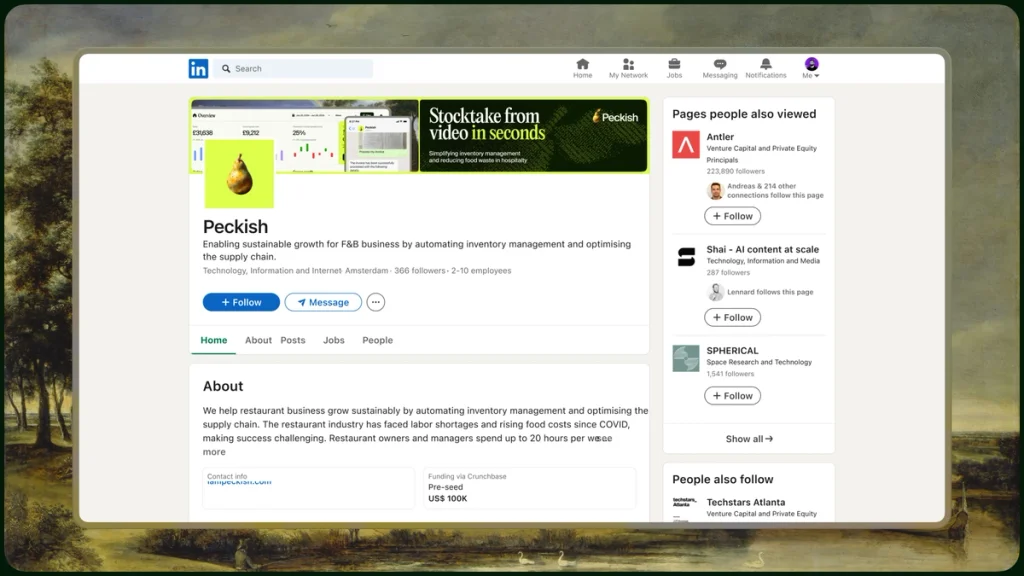Open the contact info website link
The image size is (1024, 576).
pyautogui.click(x=239, y=482)
